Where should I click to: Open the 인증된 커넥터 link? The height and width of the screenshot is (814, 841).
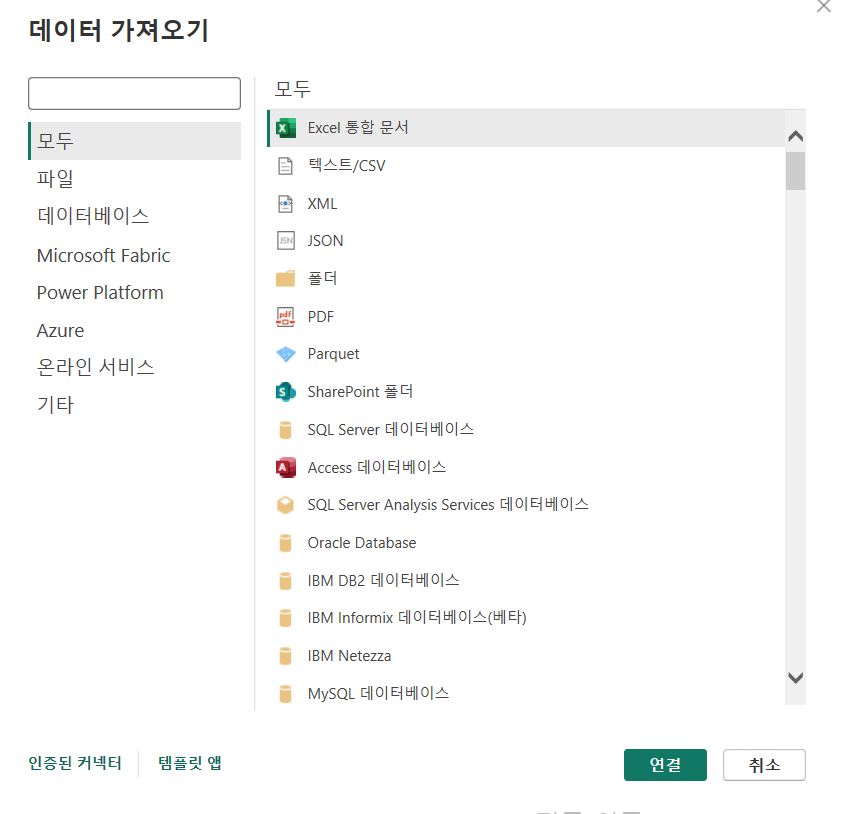[75, 763]
